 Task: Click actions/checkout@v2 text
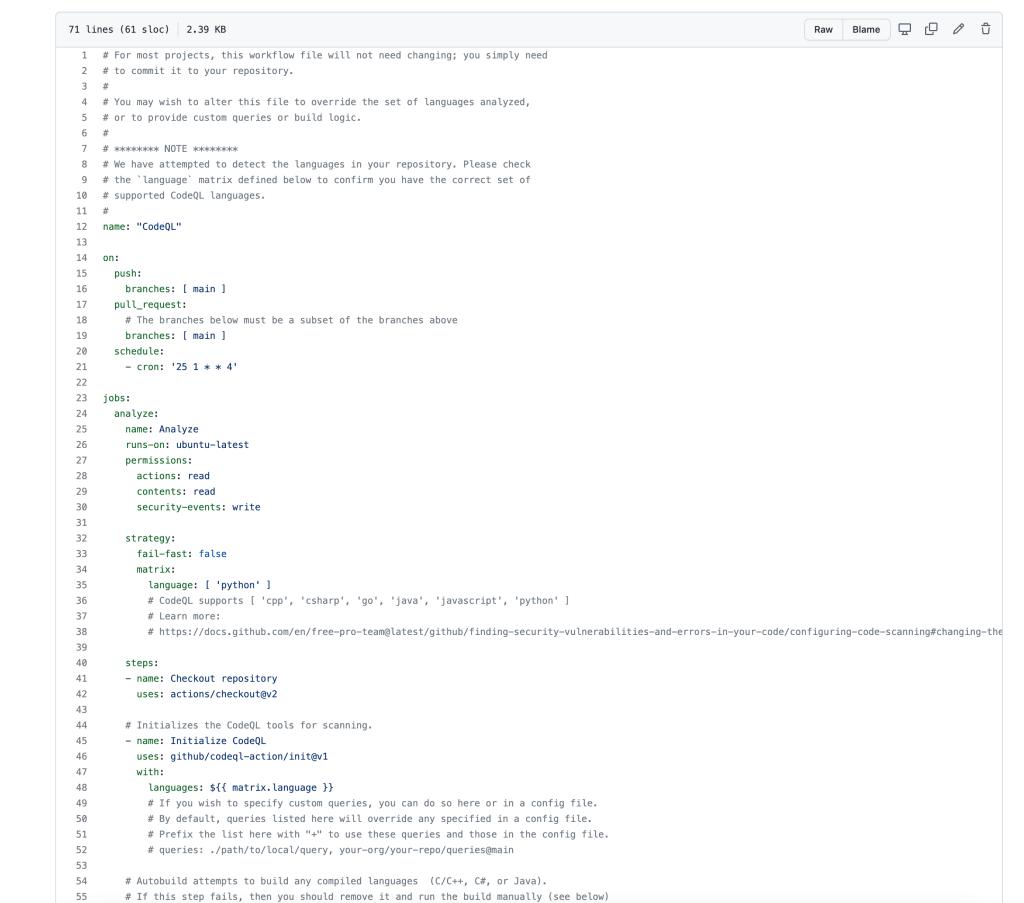click(218, 694)
